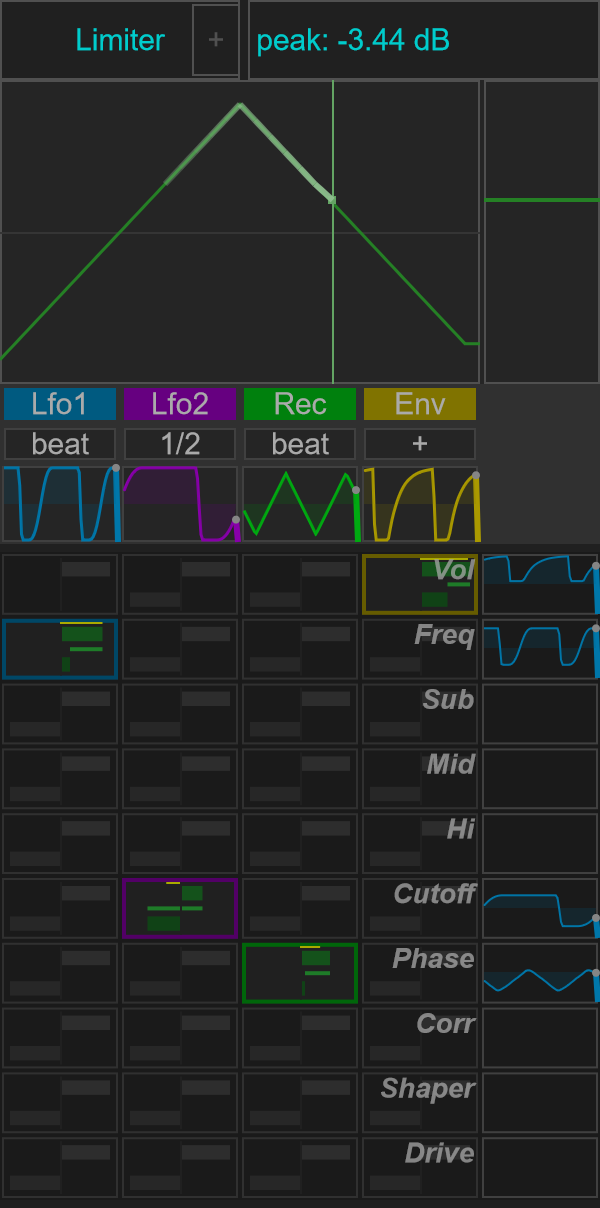
Task: Click the Lfo2 to Shaper matrix cell
Action: (x=180, y=1103)
